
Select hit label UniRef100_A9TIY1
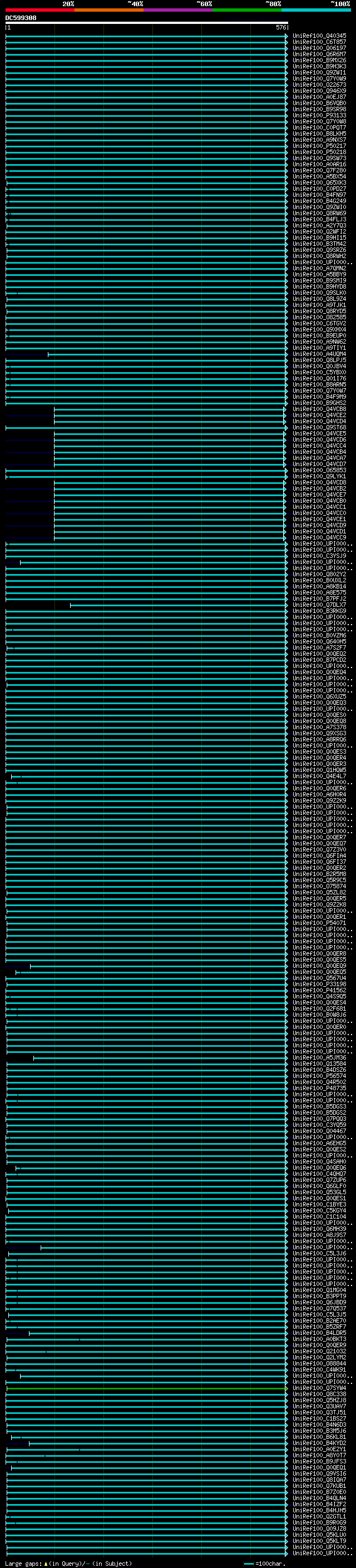tap(319, 348)
